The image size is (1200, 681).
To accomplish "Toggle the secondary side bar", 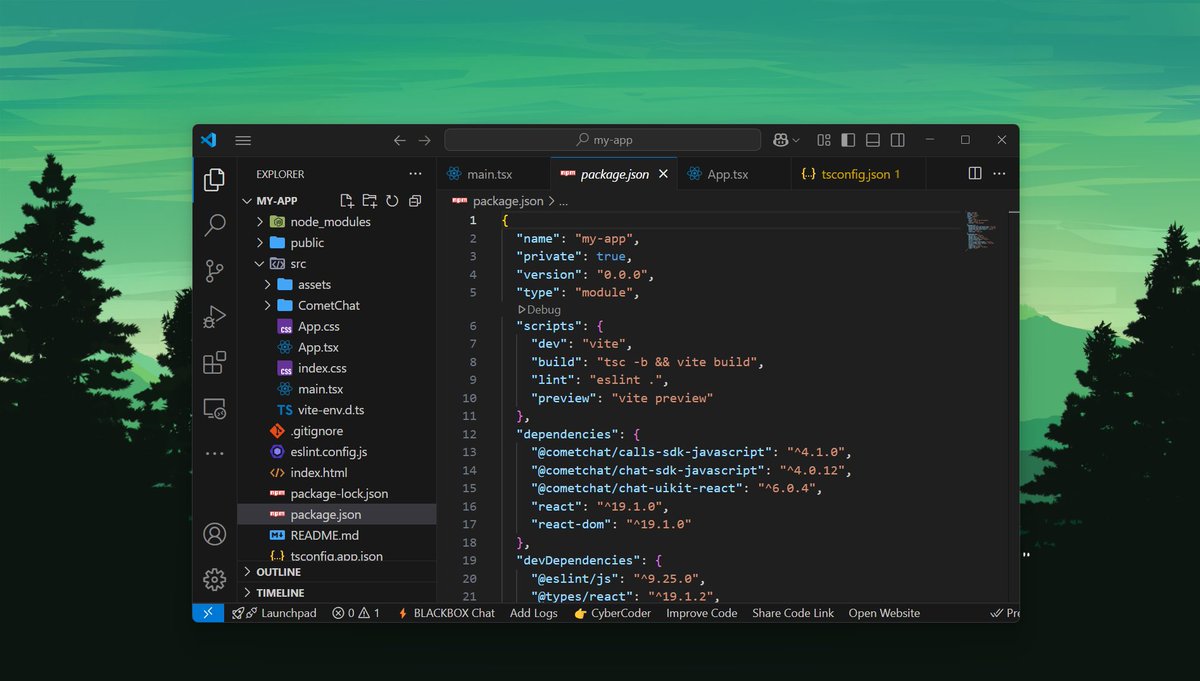I will click(x=898, y=140).
